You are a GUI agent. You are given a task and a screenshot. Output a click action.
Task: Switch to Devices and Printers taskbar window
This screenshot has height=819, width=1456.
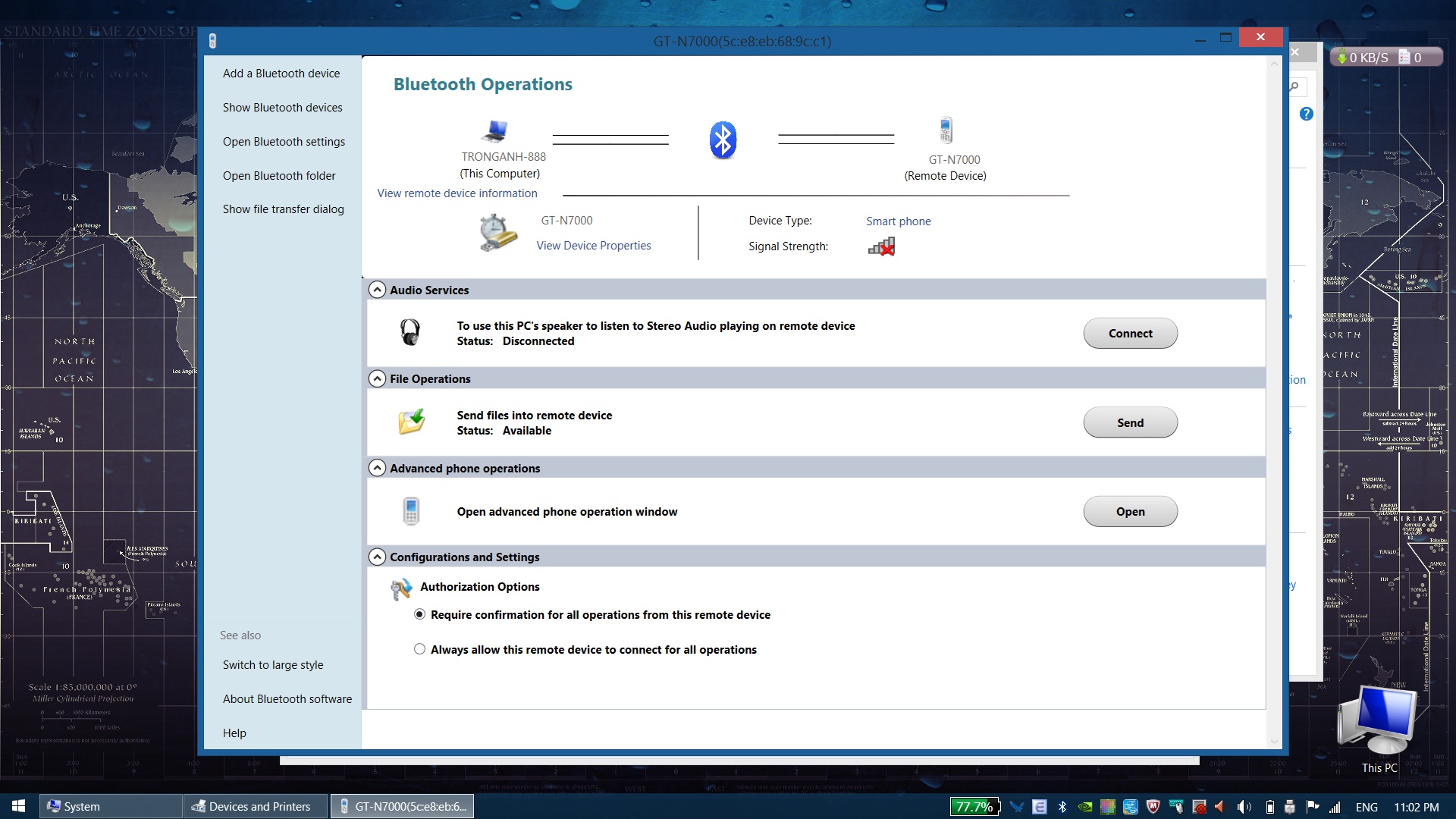(x=256, y=806)
